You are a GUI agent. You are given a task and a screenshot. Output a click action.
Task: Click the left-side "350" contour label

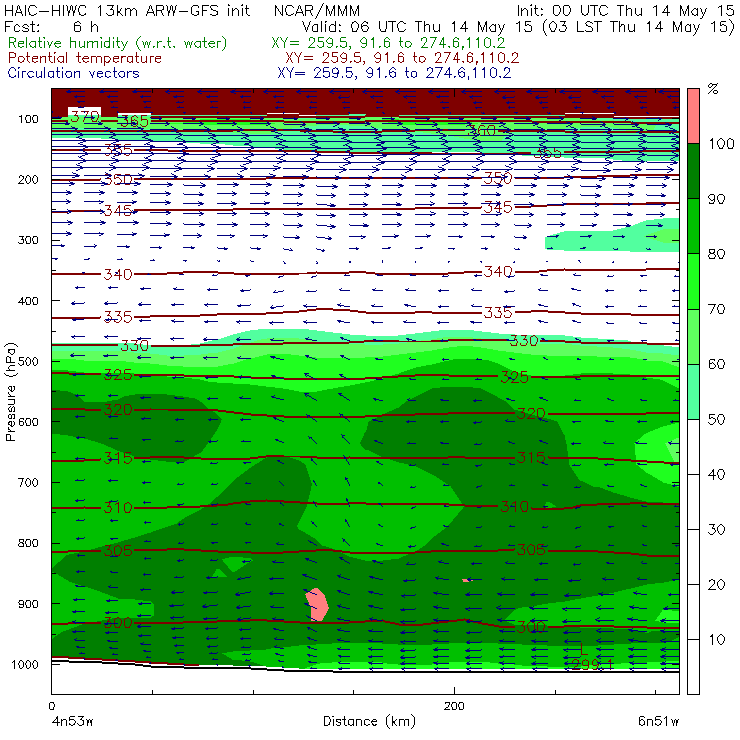tap(118, 179)
